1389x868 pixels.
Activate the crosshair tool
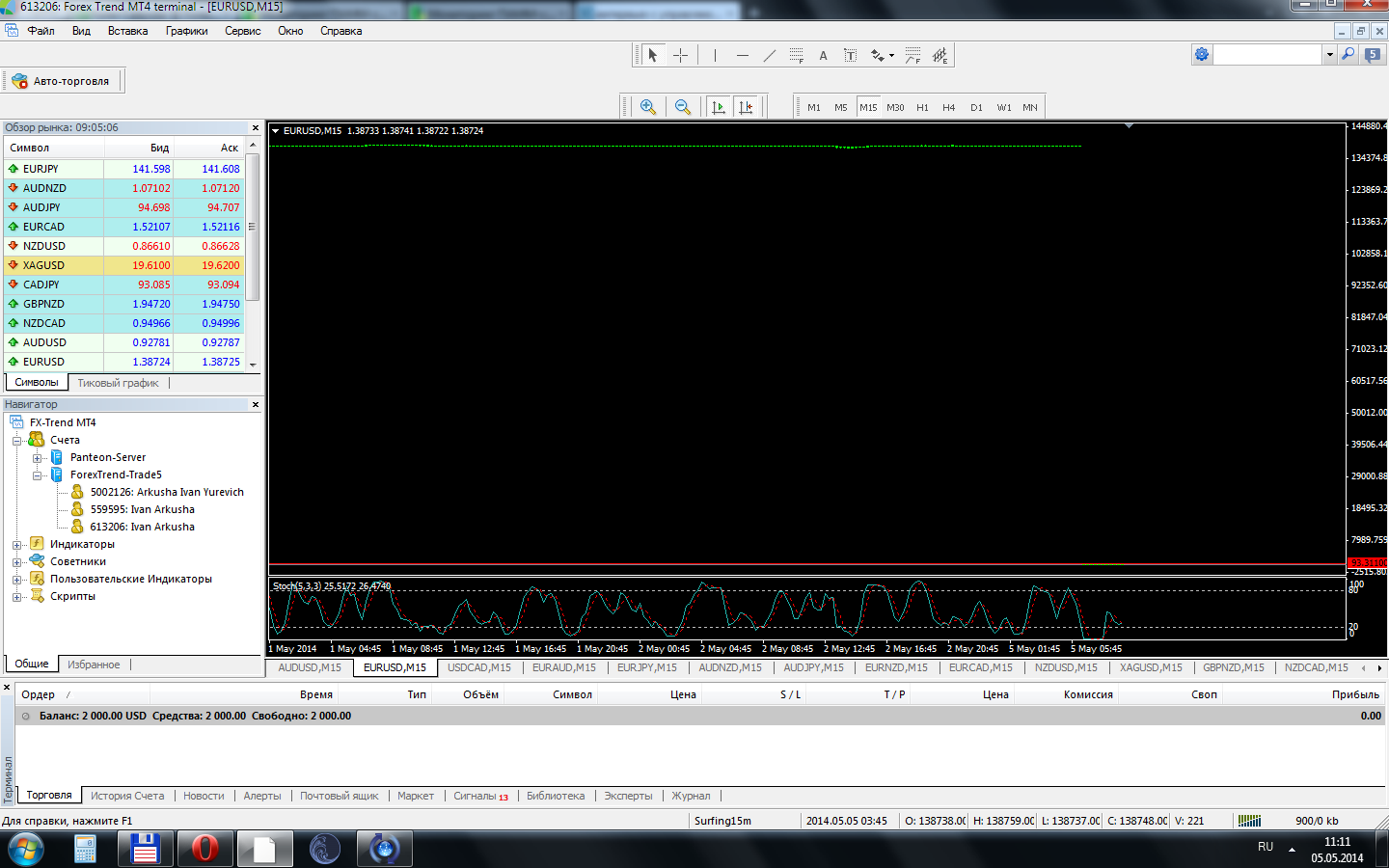pyautogui.click(x=680, y=55)
